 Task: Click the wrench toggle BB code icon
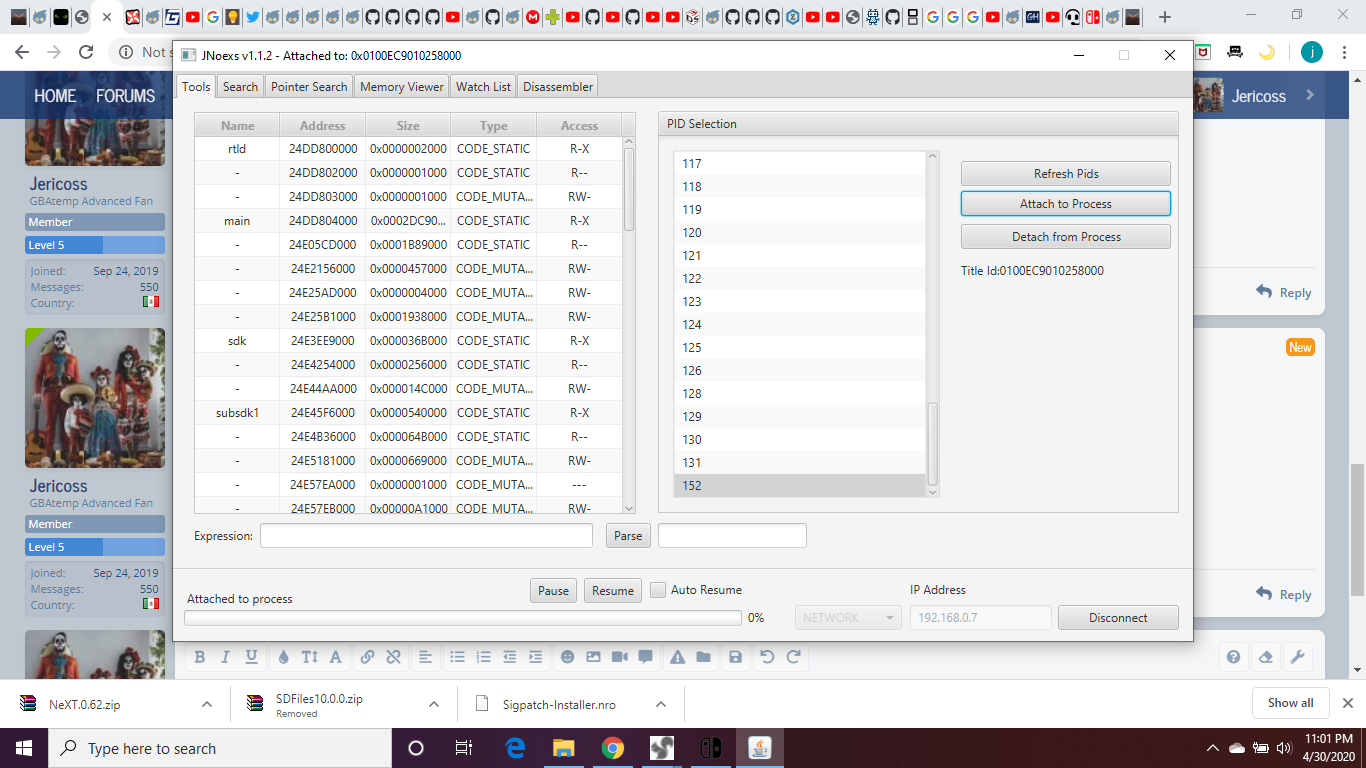(1297, 657)
